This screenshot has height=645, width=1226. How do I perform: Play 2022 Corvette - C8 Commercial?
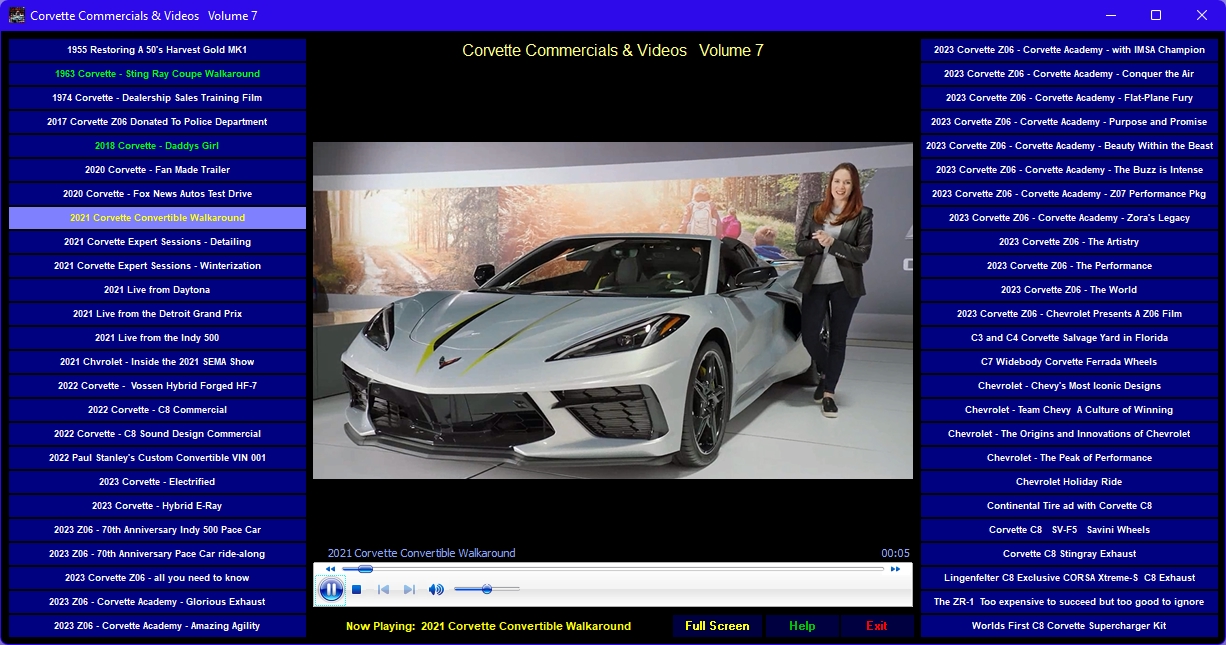(157, 410)
